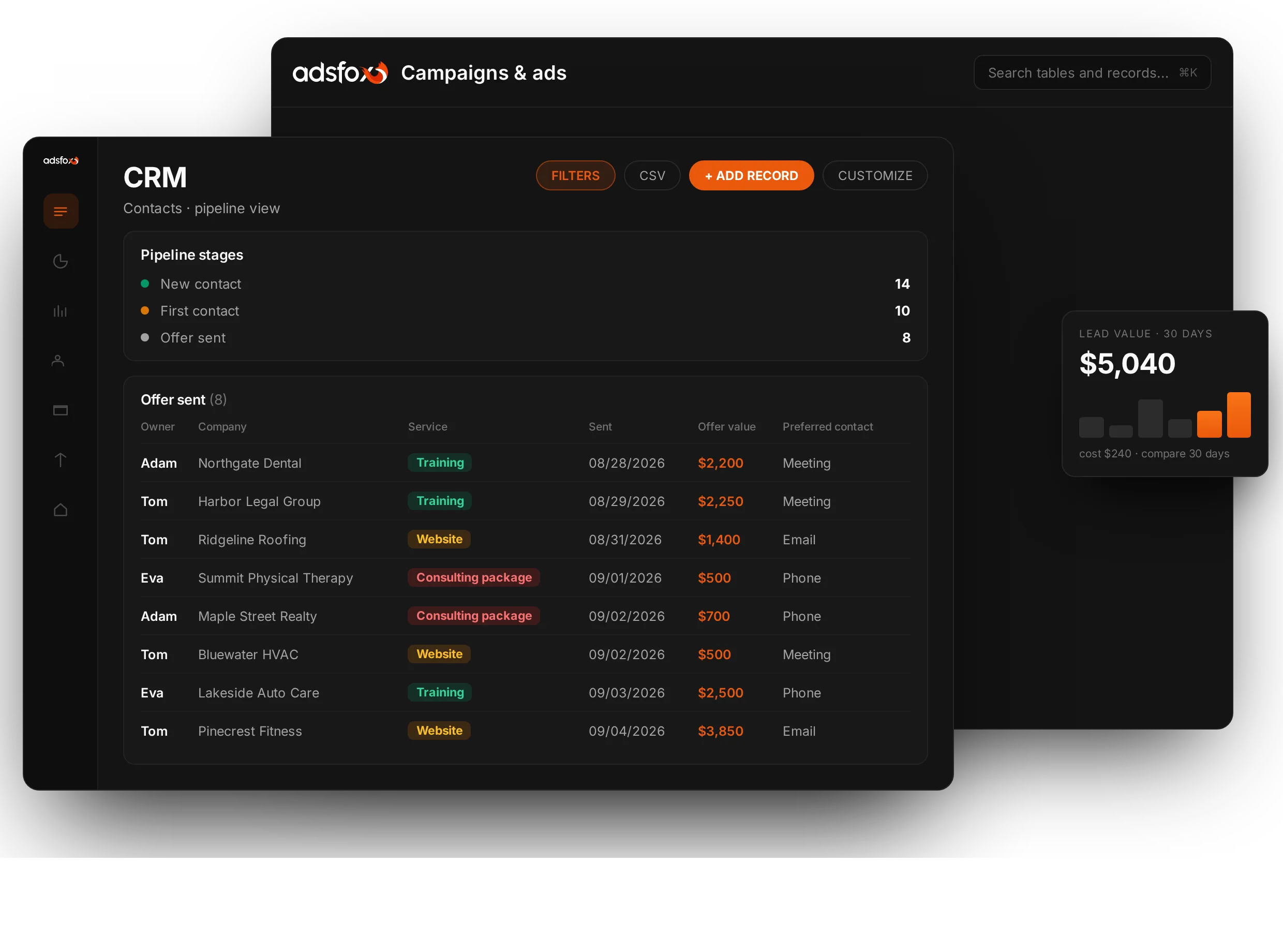1283x952 pixels.
Task: Focus the Search tables and records field
Action: tap(1092, 72)
